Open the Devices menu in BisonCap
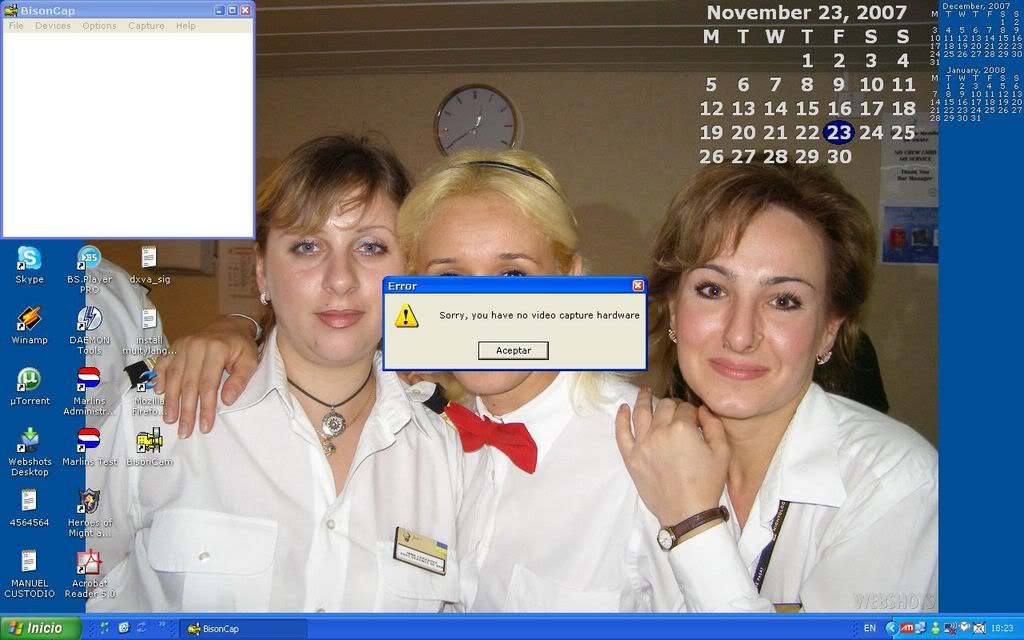Viewport: 1024px width, 640px height. tap(53, 26)
